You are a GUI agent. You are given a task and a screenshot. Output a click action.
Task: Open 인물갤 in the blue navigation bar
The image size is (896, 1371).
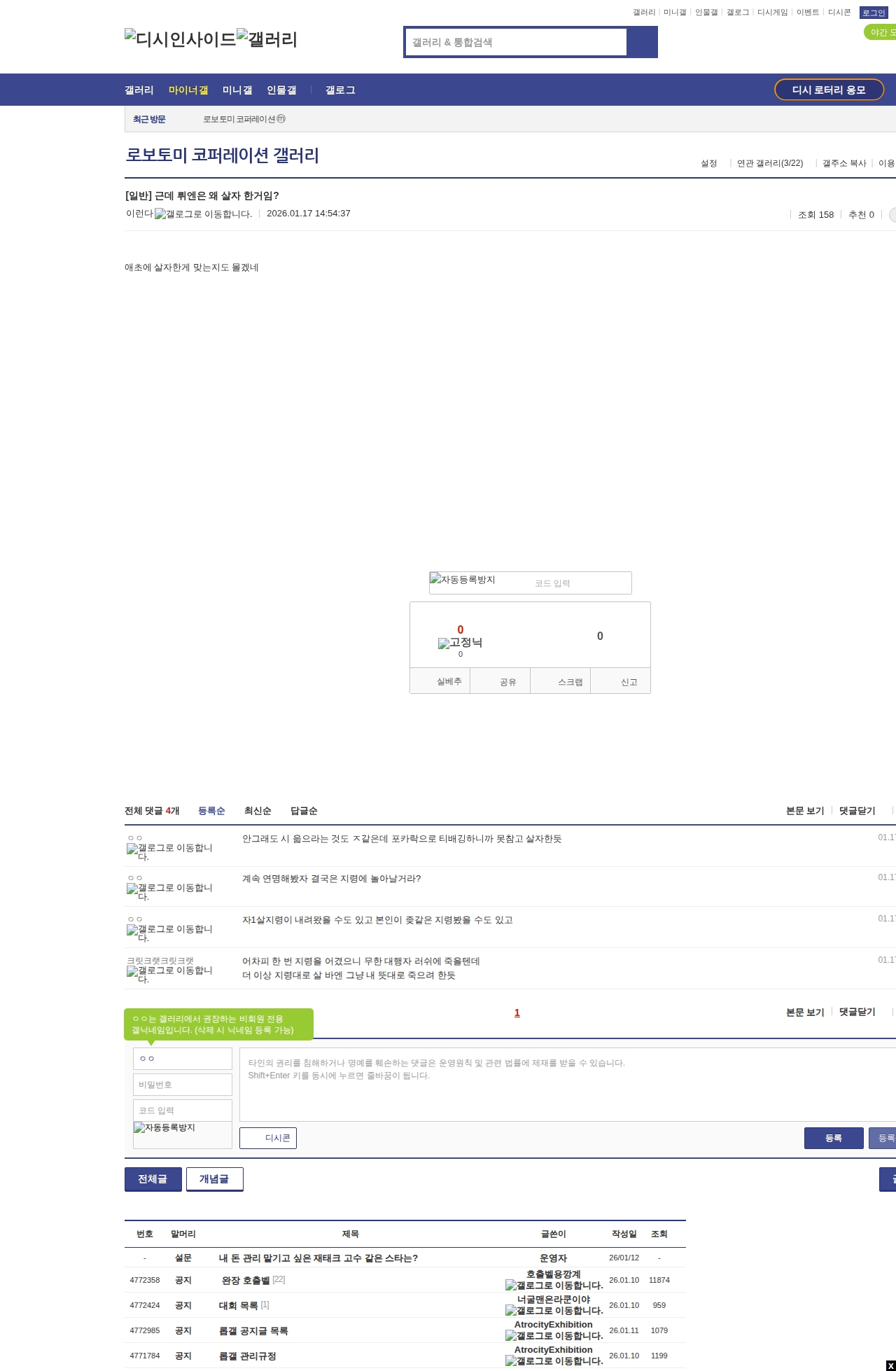coord(281,90)
